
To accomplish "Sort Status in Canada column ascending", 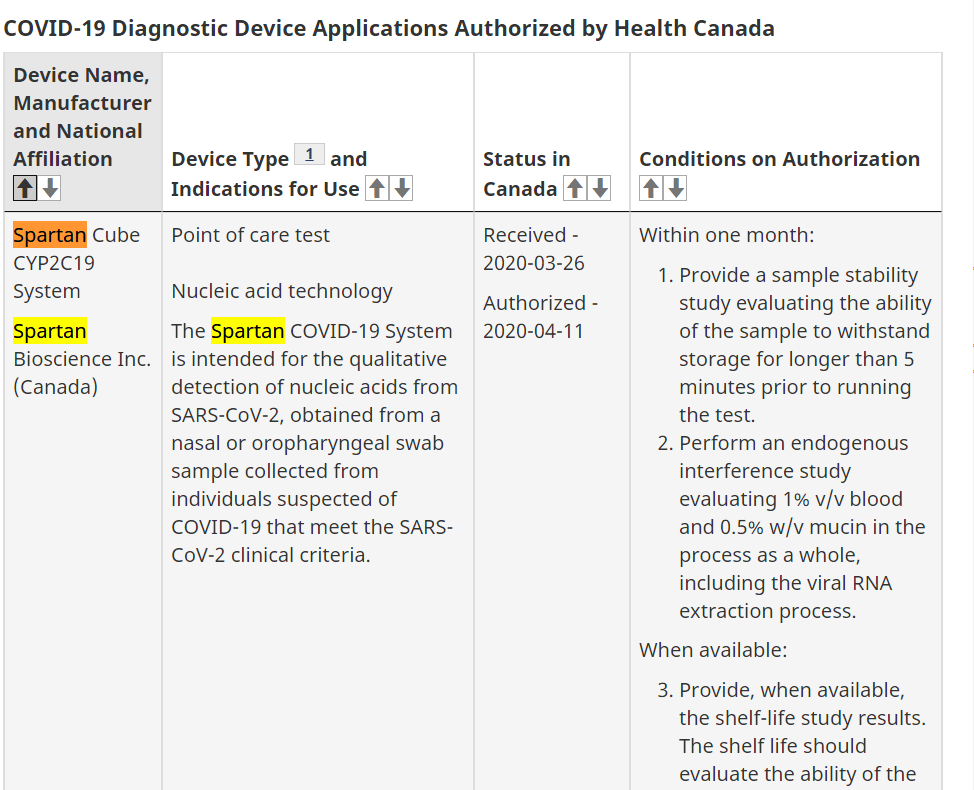I will point(575,188).
